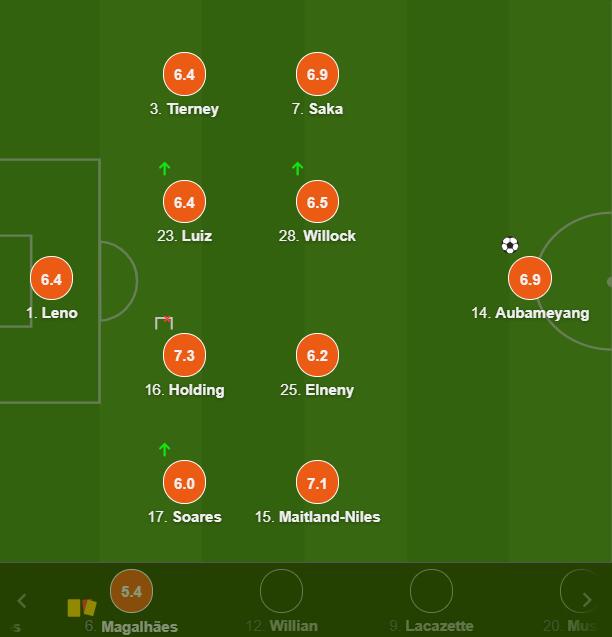Show previous substitutes with left chevron
This screenshot has height=637, width=612.
click(x=22, y=600)
